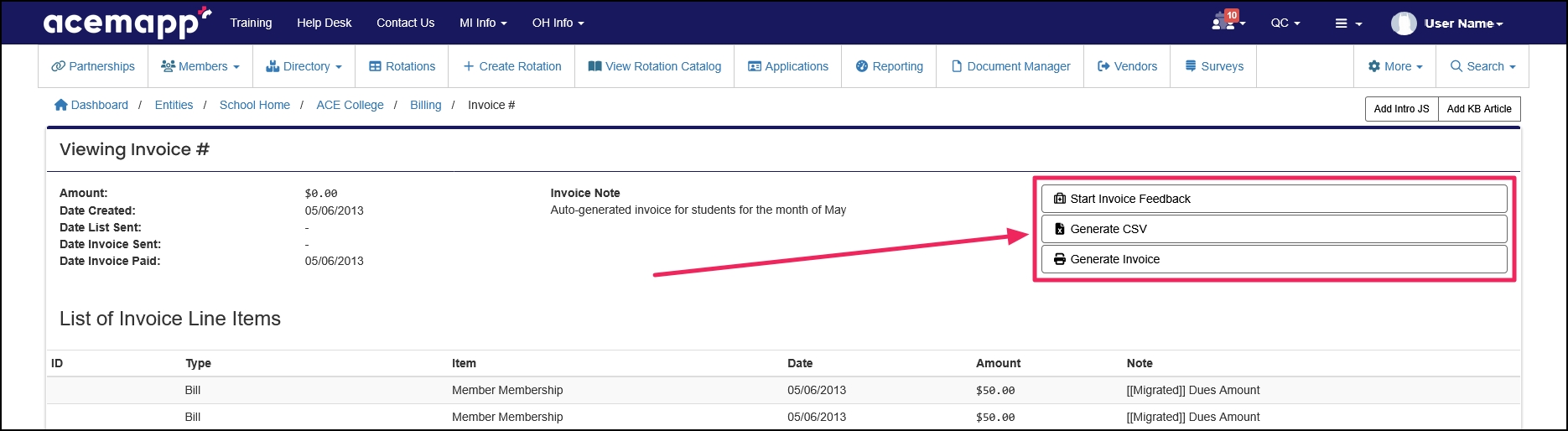Click the Generate Invoice printer icon
Viewport: 1568px width, 431px height.
pos(1060,259)
